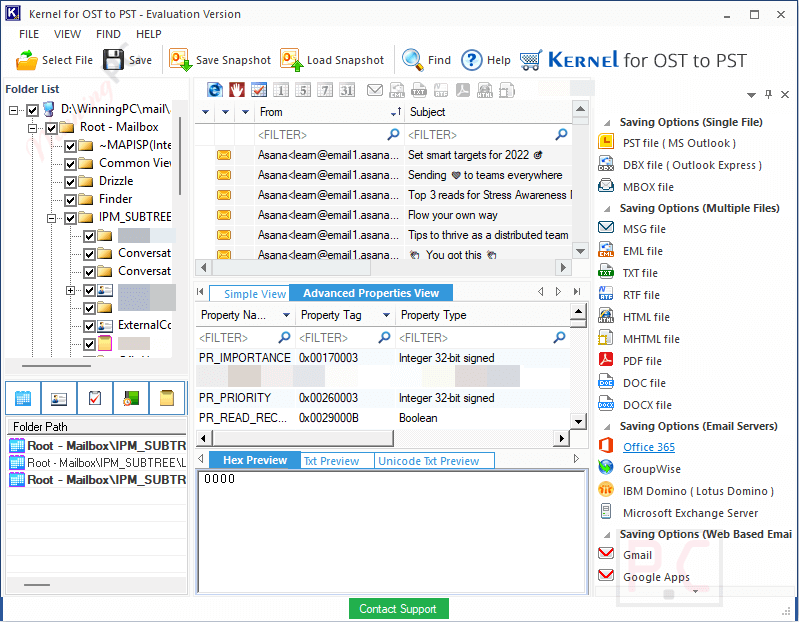Open the FIND menu
The width and height of the screenshot is (799, 622).
[x=108, y=34]
